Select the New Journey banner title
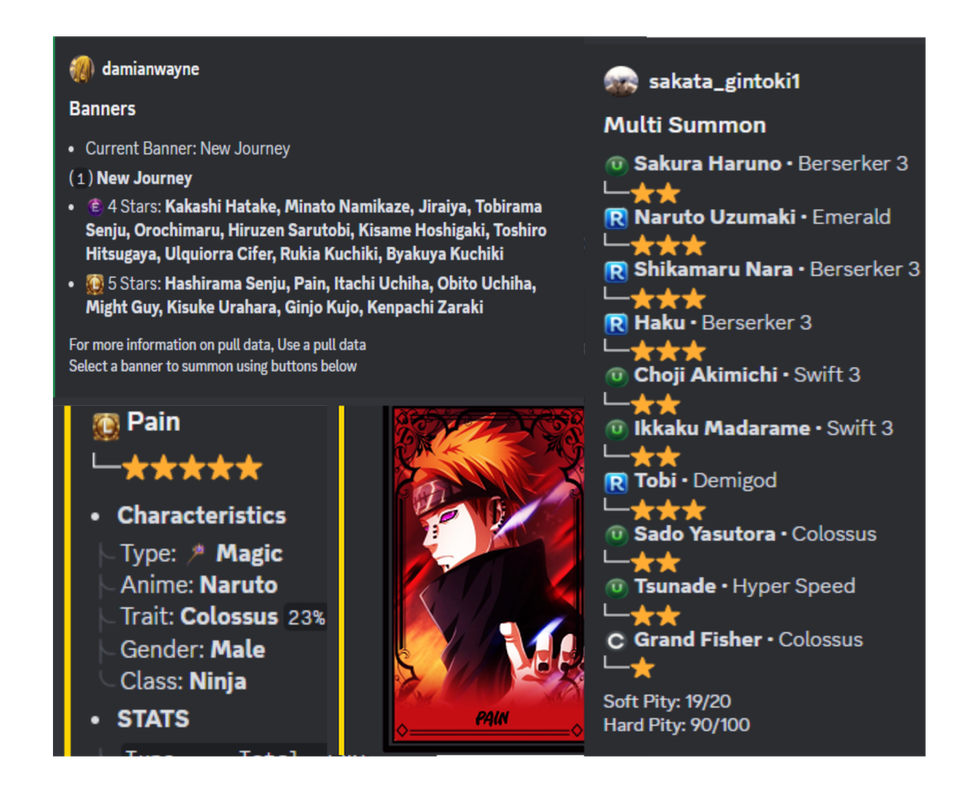Image resolution: width=970 pixels, height=800 pixels. point(144,178)
